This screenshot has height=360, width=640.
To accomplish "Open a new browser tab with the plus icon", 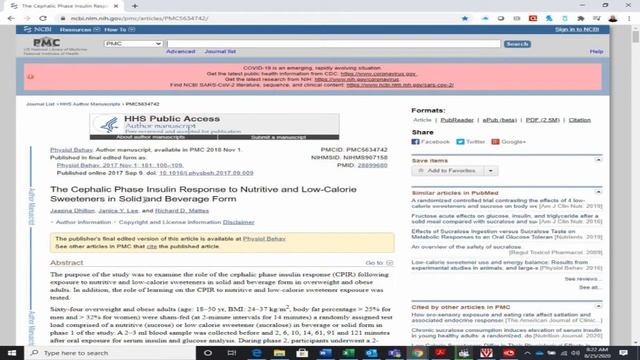I will [135, 6].
